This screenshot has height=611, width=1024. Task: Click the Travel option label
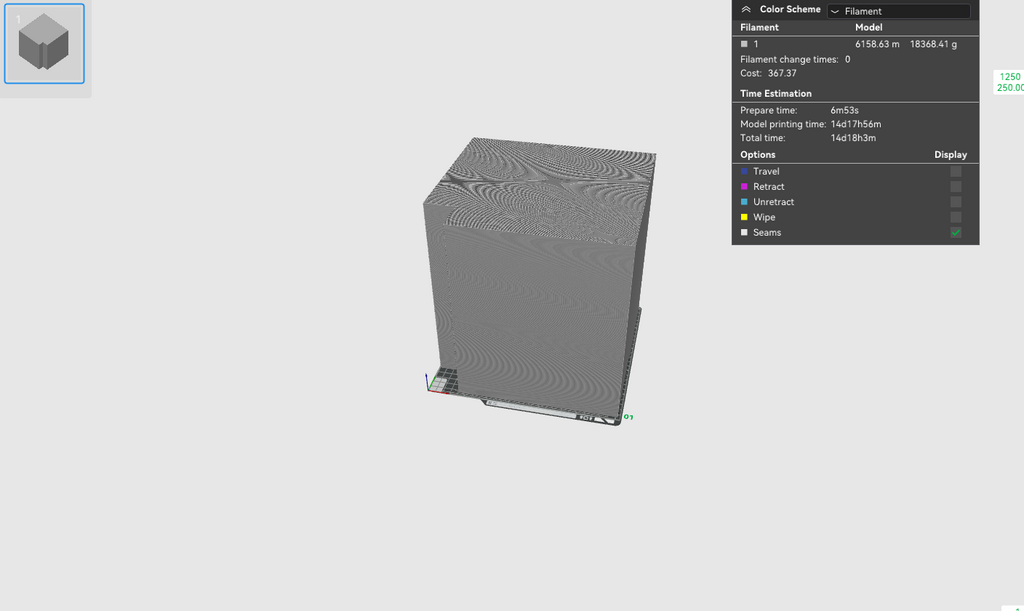(766, 172)
